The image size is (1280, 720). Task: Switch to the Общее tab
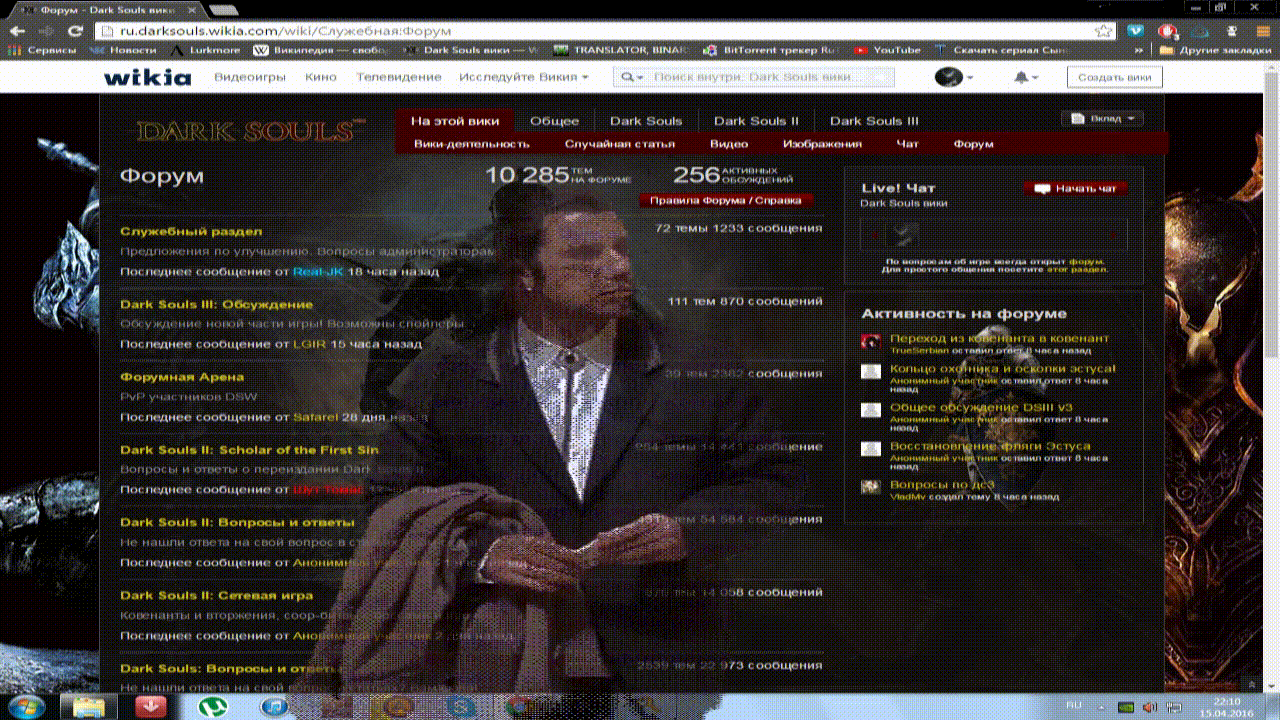554,121
